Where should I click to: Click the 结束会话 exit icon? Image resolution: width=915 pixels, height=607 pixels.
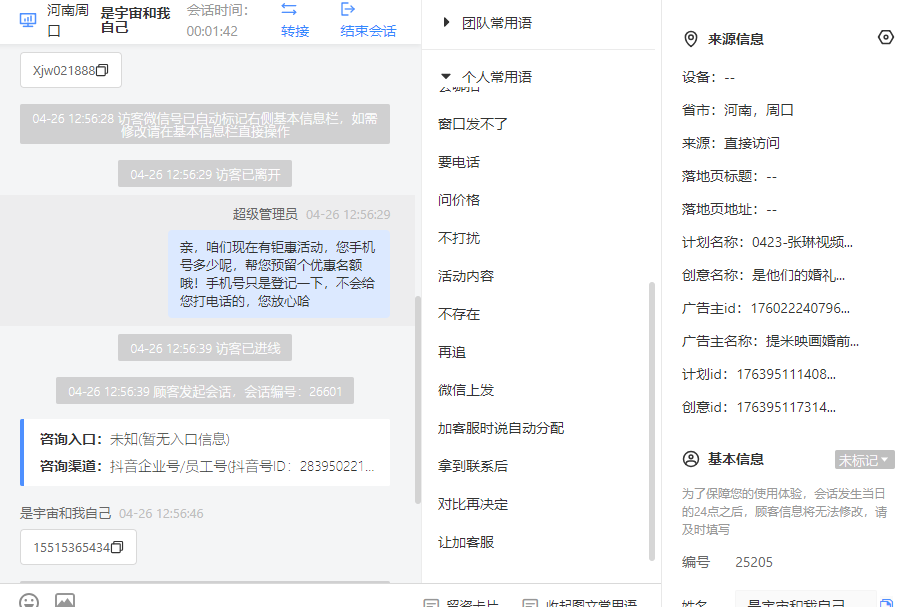point(348,9)
